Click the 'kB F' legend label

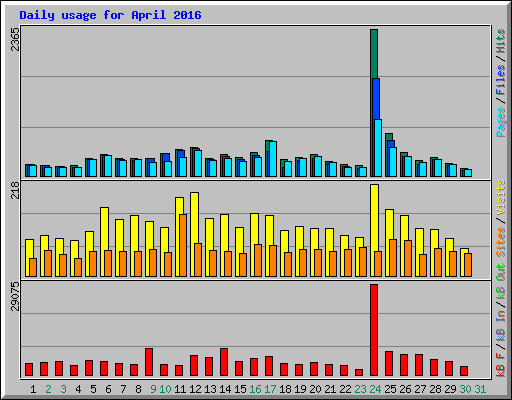pos(501,365)
